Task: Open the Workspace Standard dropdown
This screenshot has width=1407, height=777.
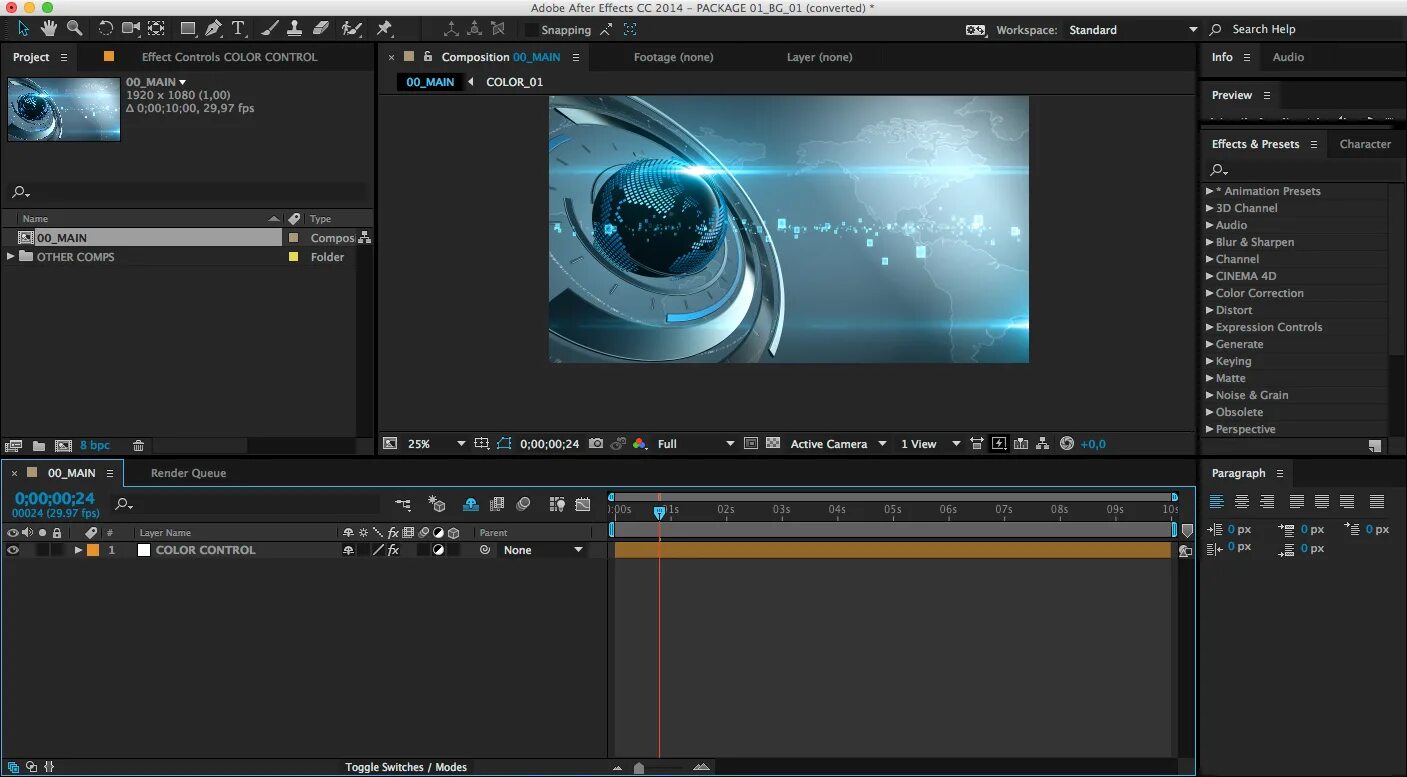Action: [1132, 30]
